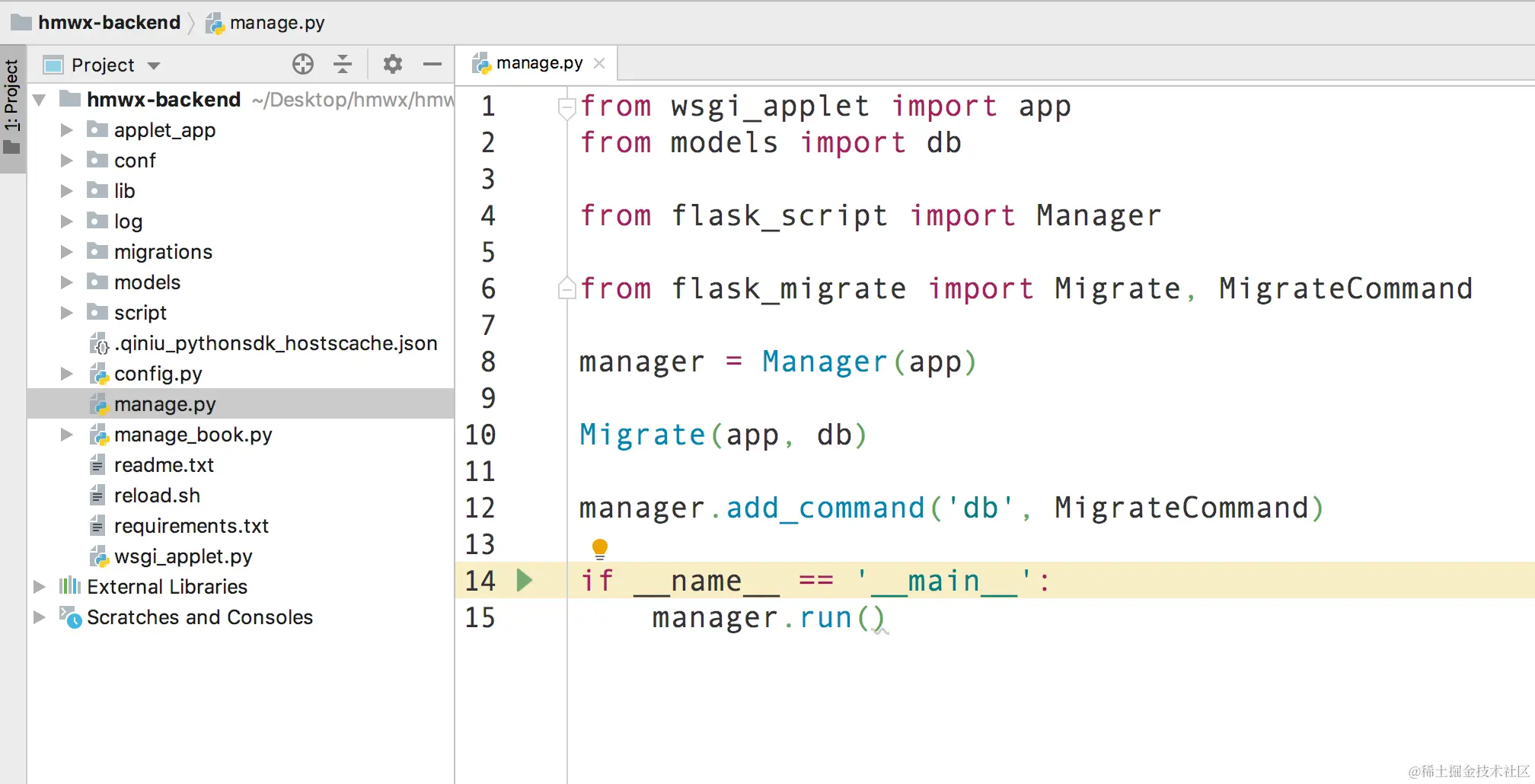Click the config.py Python file icon
The height and width of the screenshot is (784, 1535).
point(99,374)
